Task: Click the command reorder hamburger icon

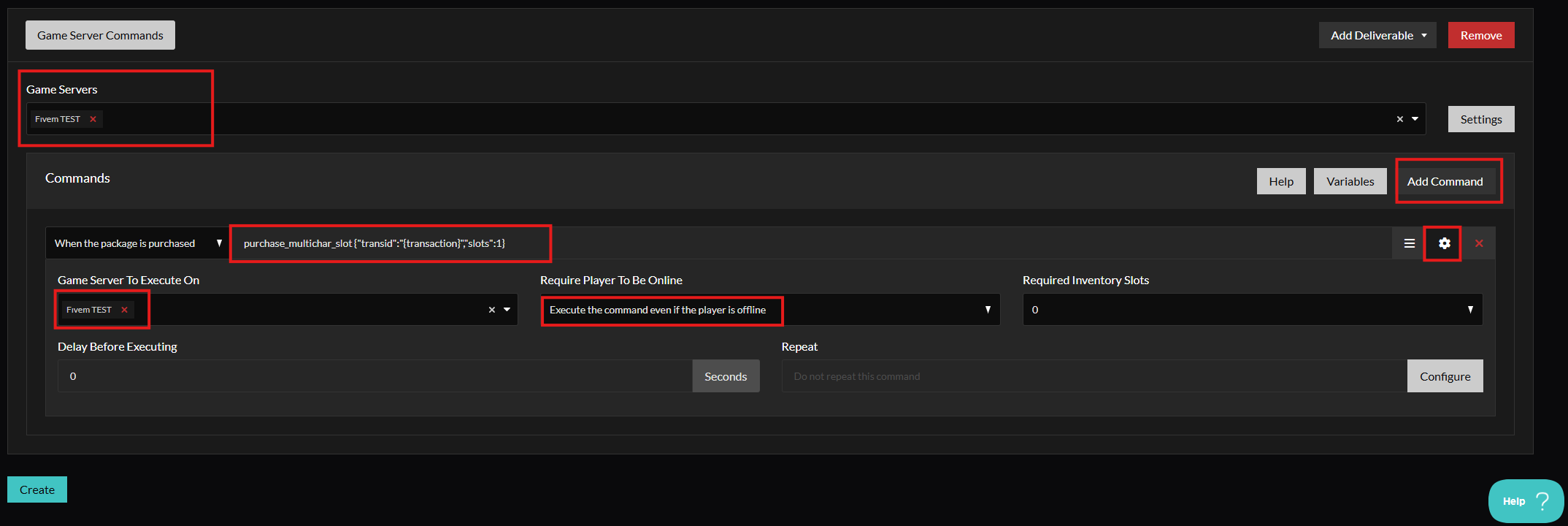Action: pos(1410,243)
